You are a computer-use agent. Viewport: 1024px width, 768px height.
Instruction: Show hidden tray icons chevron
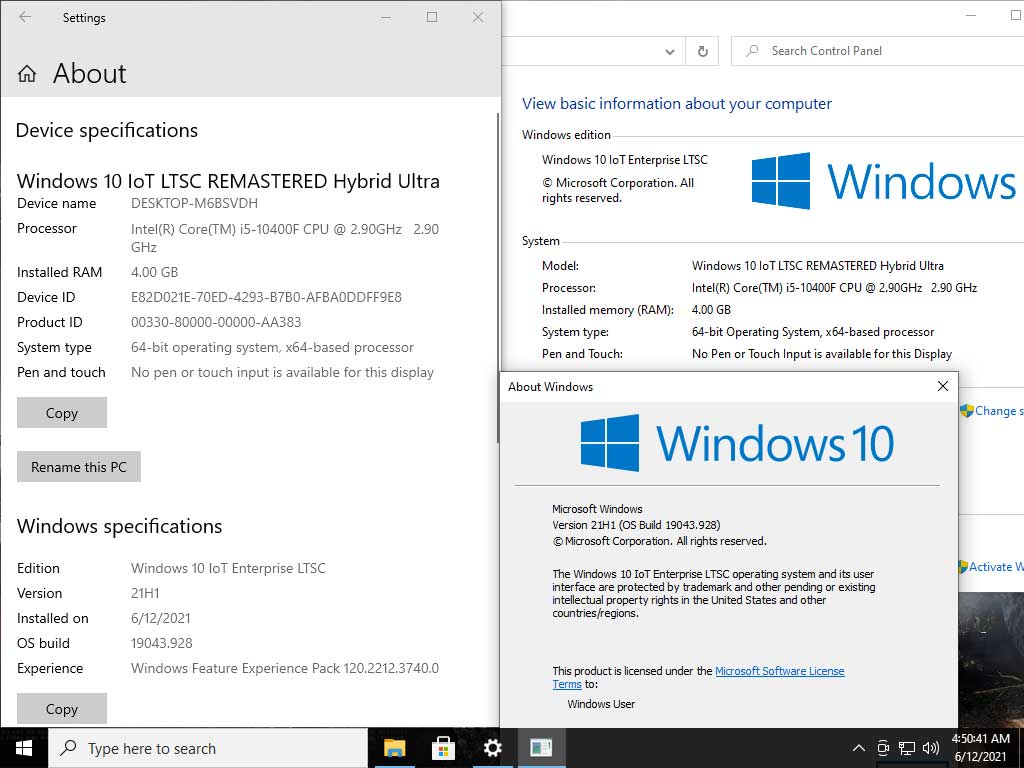click(859, 748)
